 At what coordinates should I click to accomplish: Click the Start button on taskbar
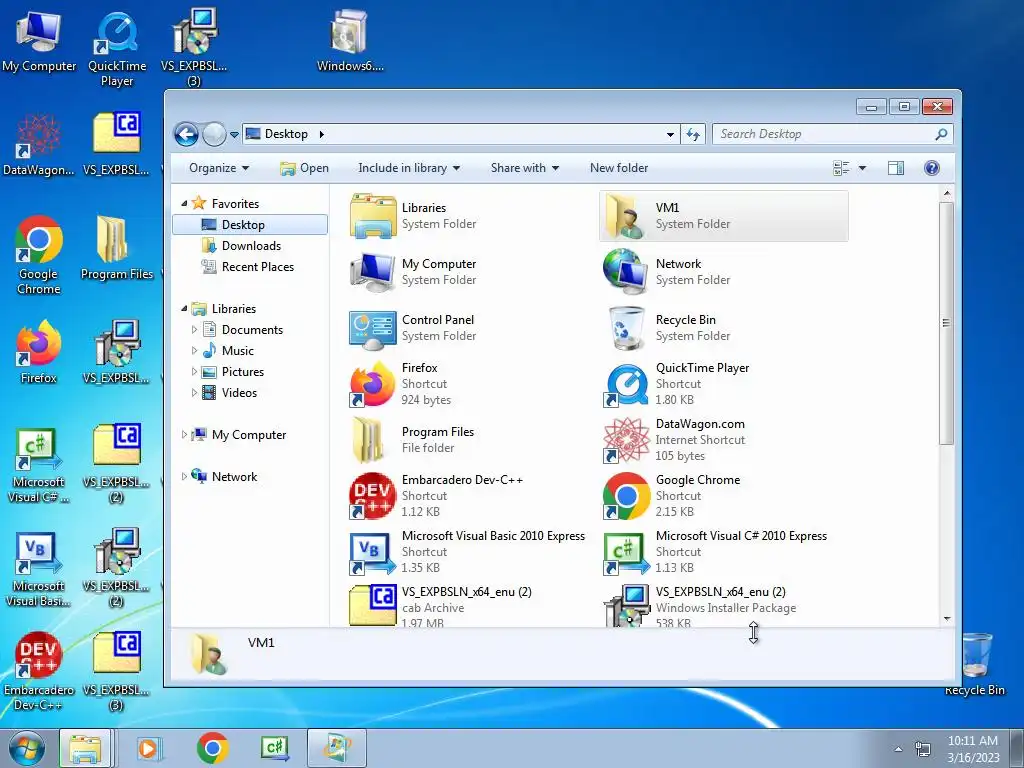pyautogui.click(x=26, y=748)
